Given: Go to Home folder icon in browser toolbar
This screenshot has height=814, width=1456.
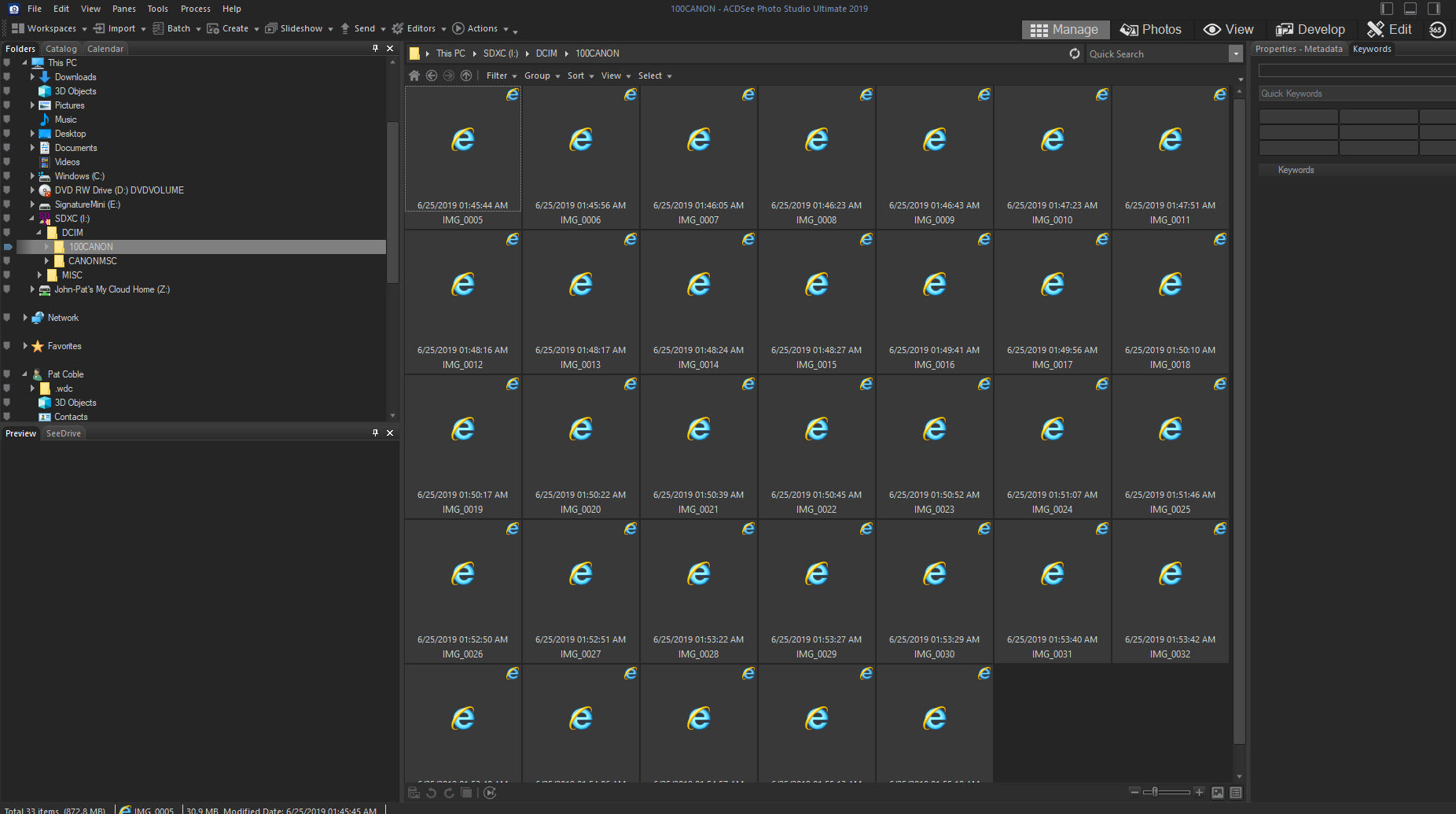Looking at the screenshot, I should tap(414, 76).
